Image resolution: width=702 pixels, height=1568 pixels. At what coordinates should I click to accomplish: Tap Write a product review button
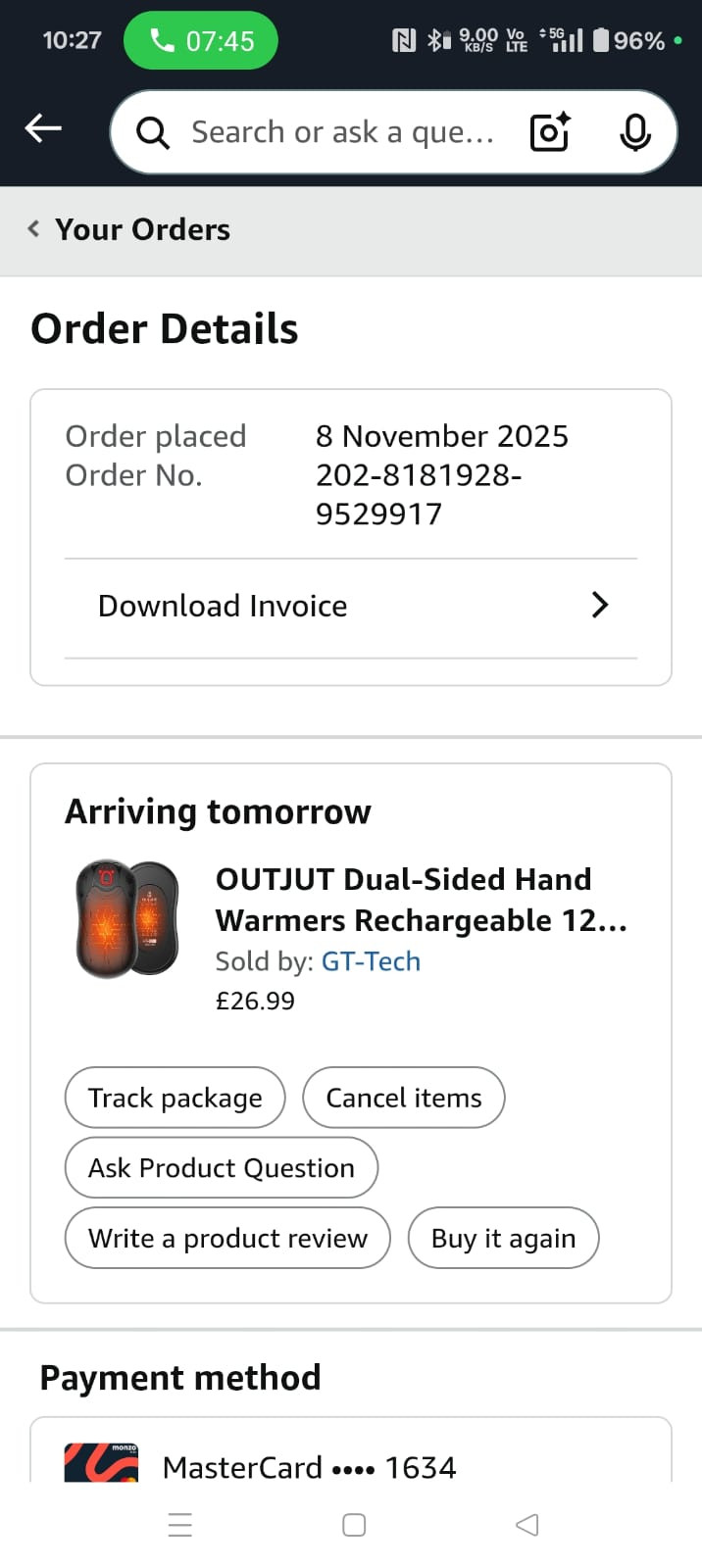click(227, 1239)
